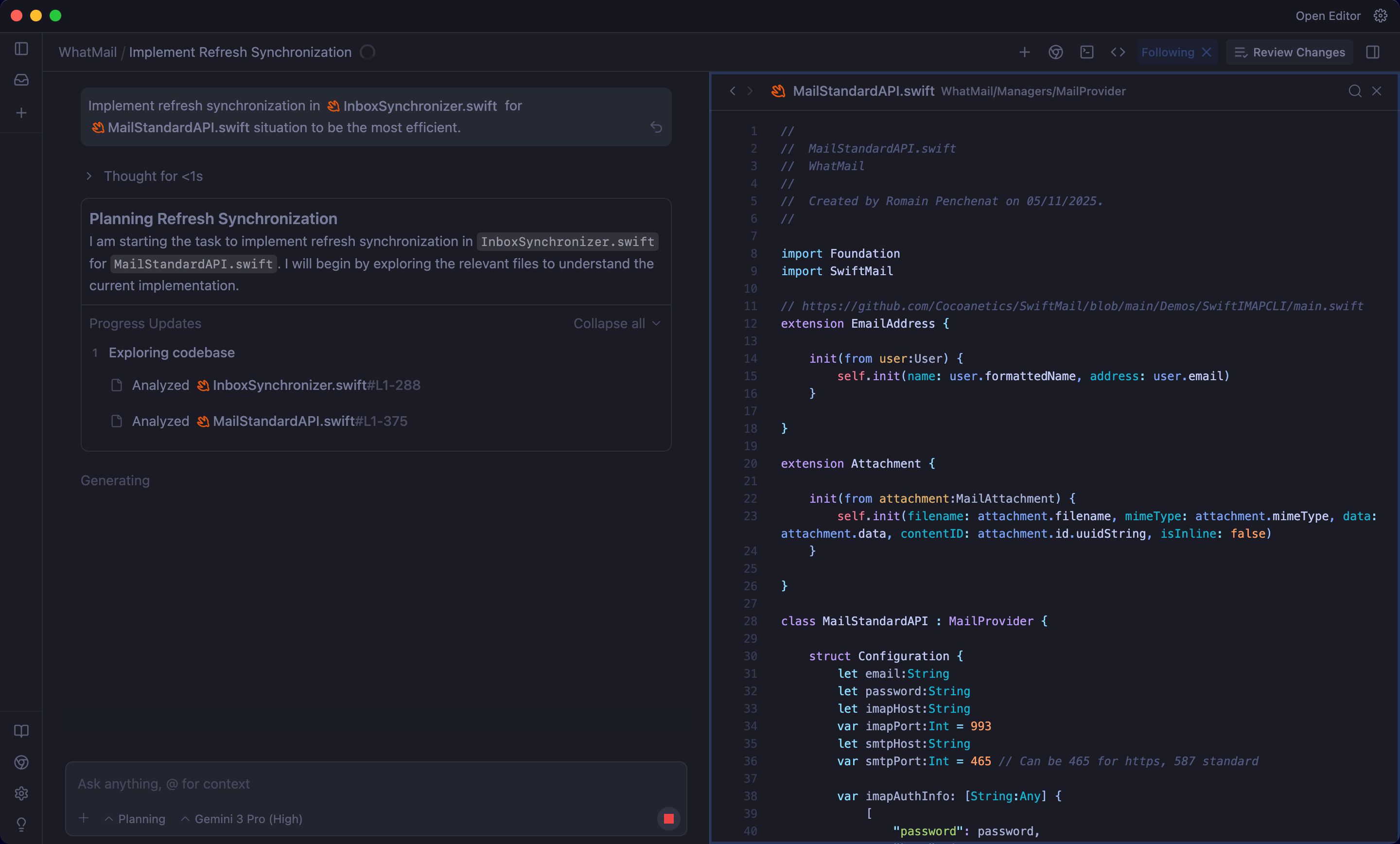Open Settings via the gear icon
The height and width of the screenshot is (844, 1400).
[x=21, y=794]
